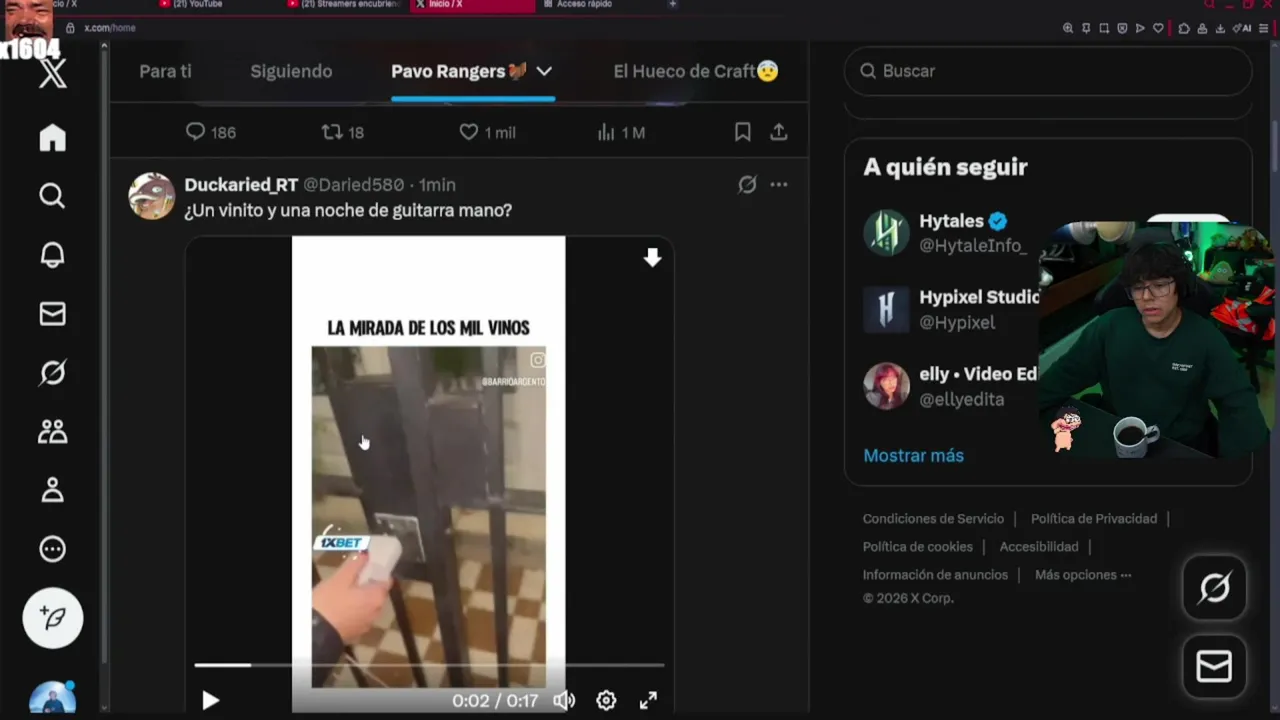This screenshot has height=720, width=1280.
Task: Switch to Streamers encubriendo browser tab
Action: (345, 5)
